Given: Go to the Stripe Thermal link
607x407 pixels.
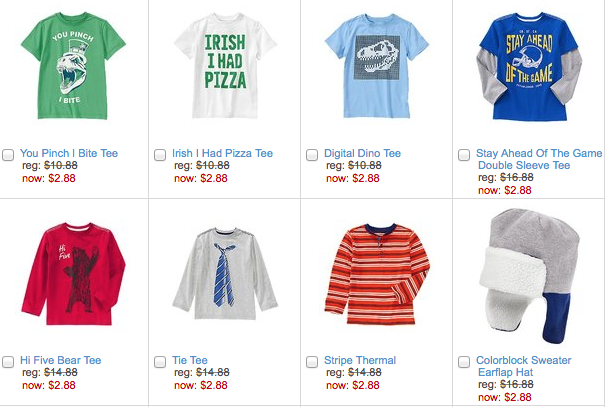Looking at the screenshot, I should (360, 360).
